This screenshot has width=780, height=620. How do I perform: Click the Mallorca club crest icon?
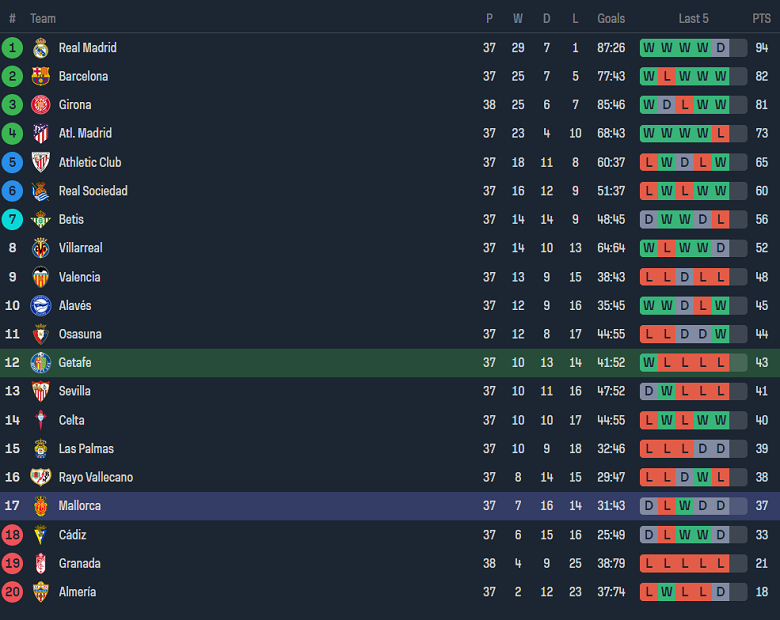[41, 506]
